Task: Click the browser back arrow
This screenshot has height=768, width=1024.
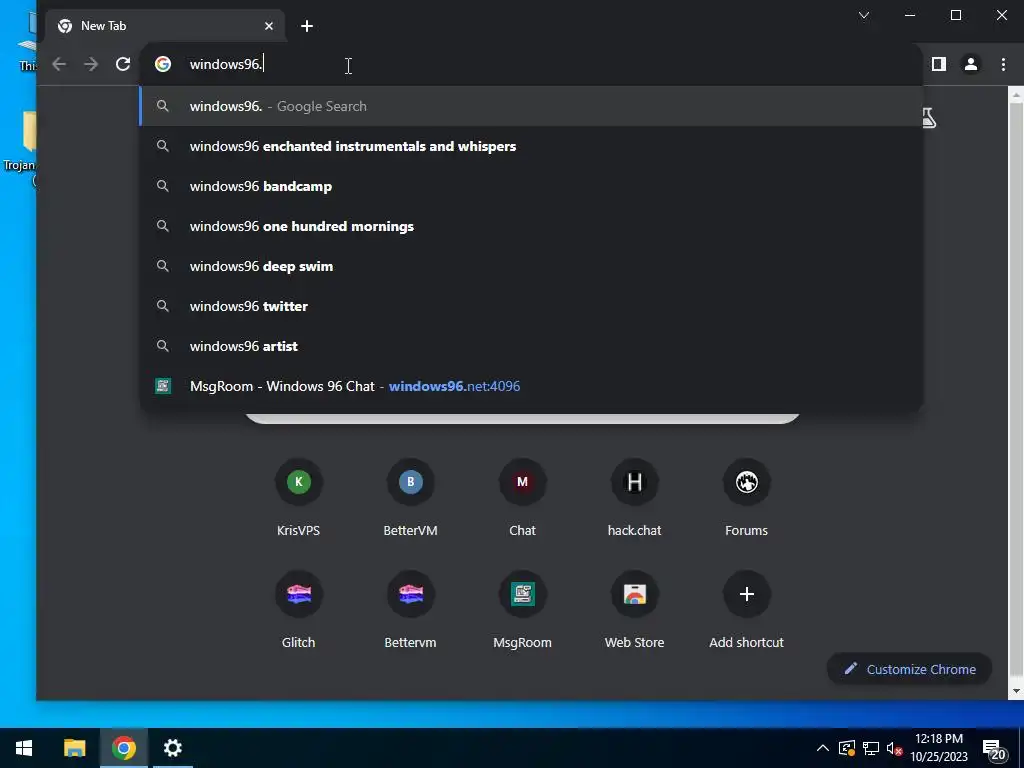Action: click(59, 64)
